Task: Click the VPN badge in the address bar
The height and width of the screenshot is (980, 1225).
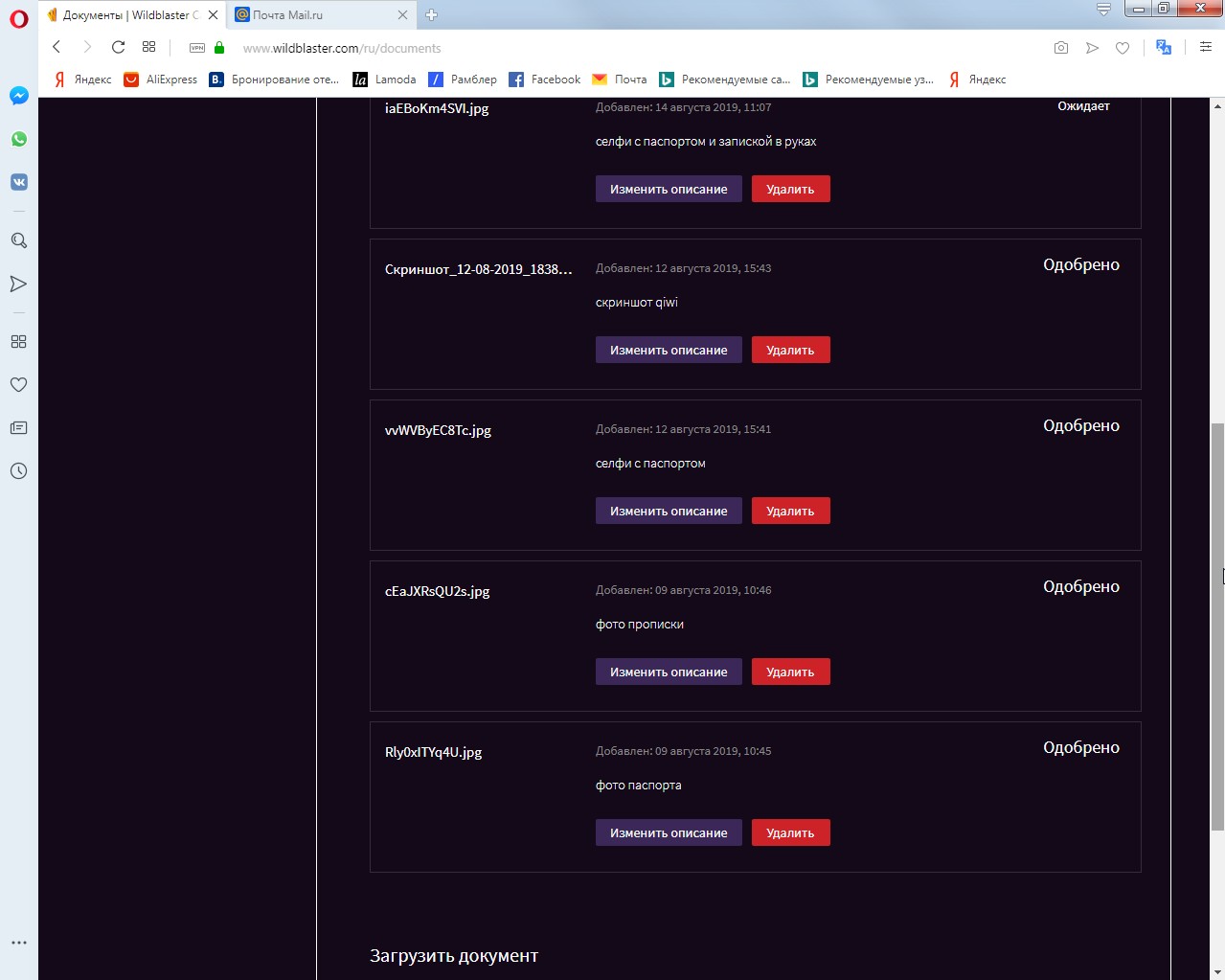Action: click(197, 48)
